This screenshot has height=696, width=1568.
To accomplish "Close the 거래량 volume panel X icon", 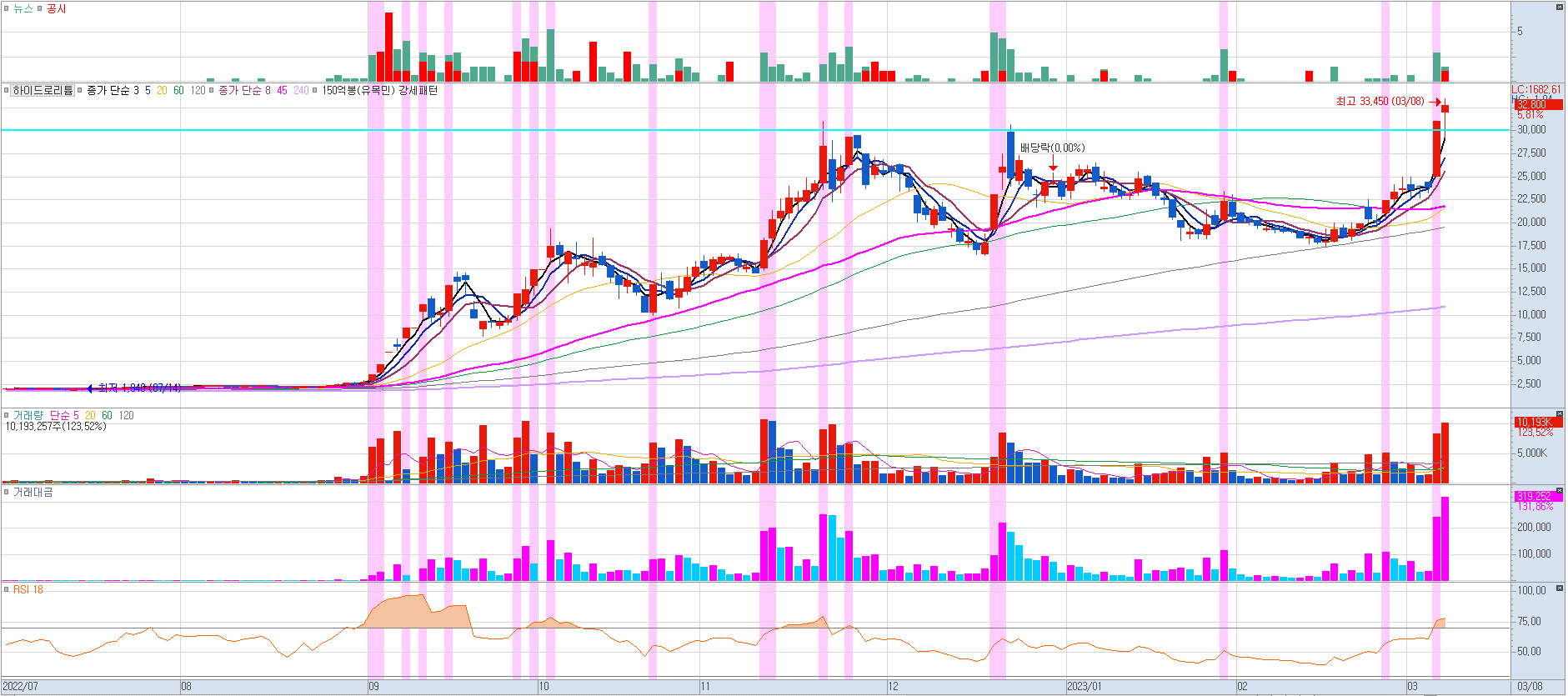I will pos(1559,413).
